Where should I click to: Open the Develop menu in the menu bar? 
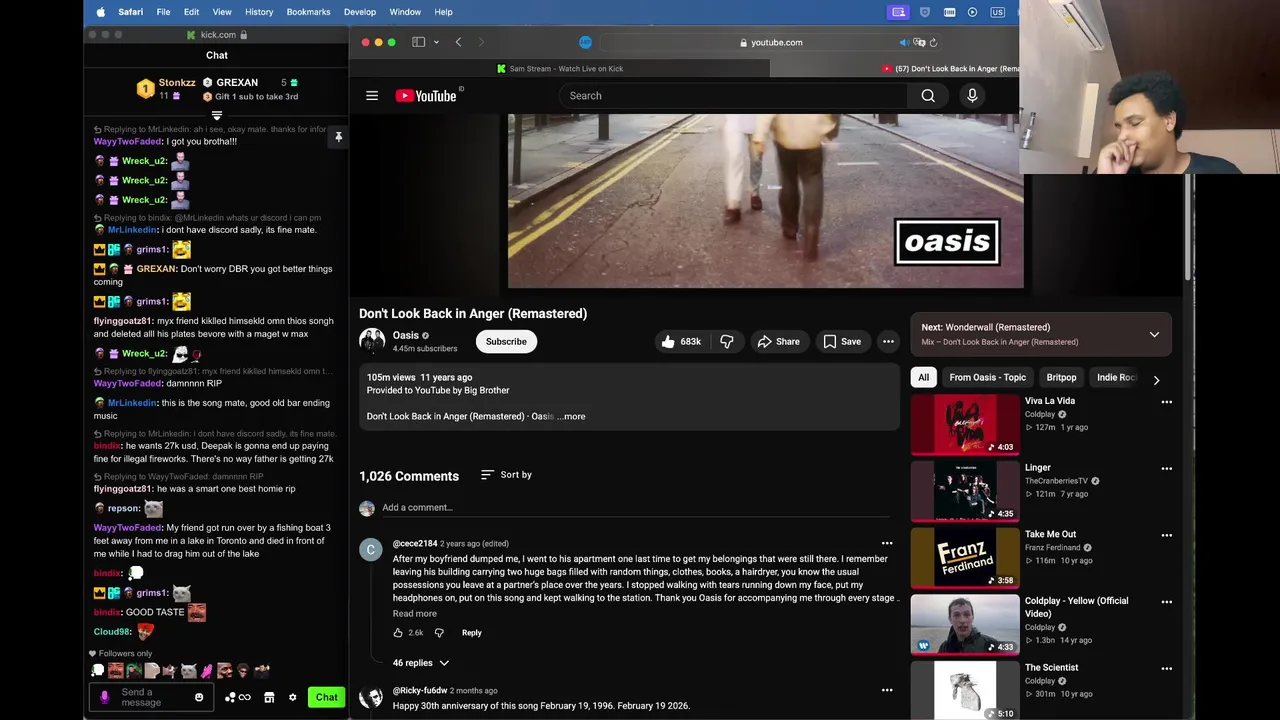[360, 12]
